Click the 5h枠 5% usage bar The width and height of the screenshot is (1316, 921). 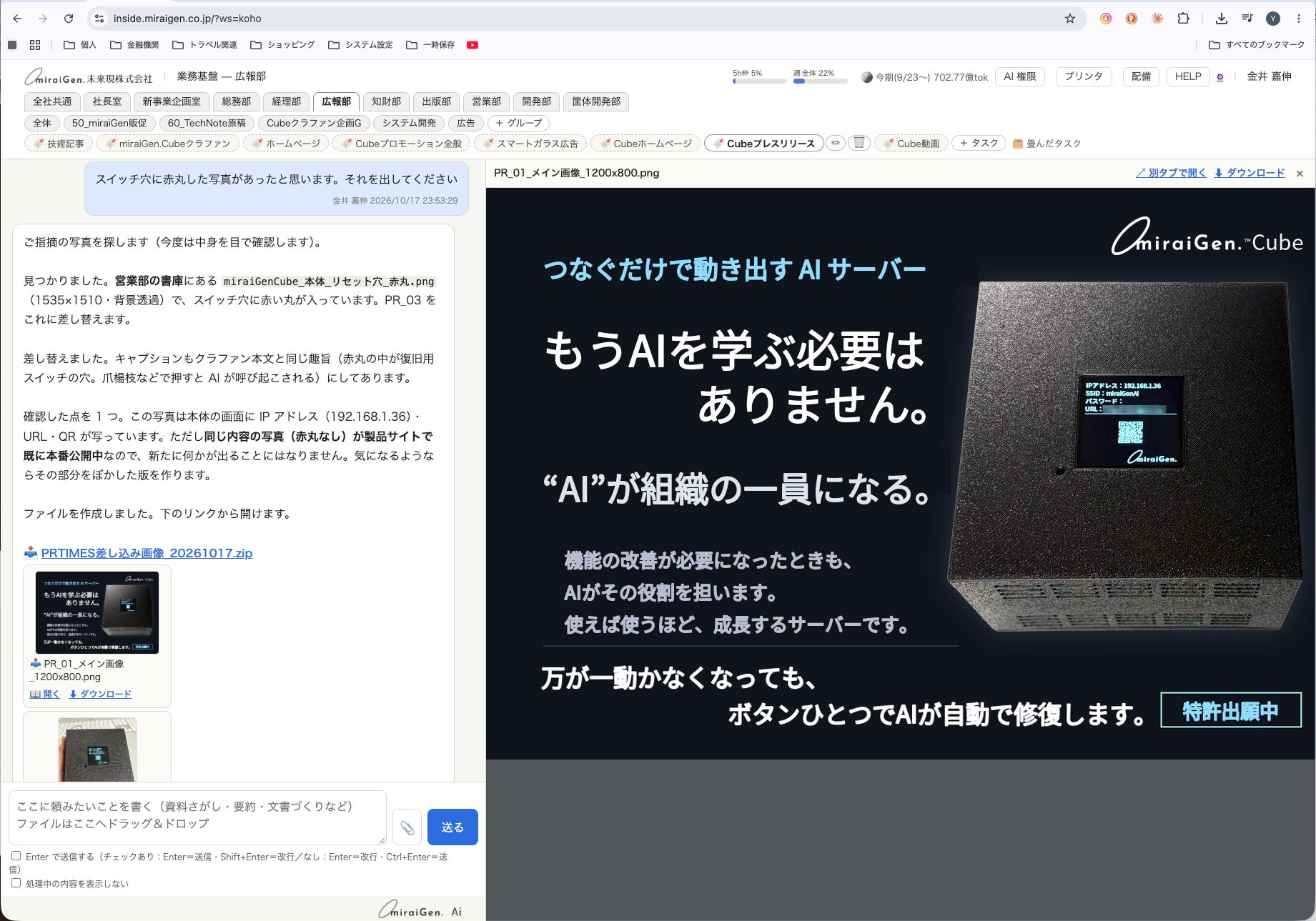pos(759,76)
